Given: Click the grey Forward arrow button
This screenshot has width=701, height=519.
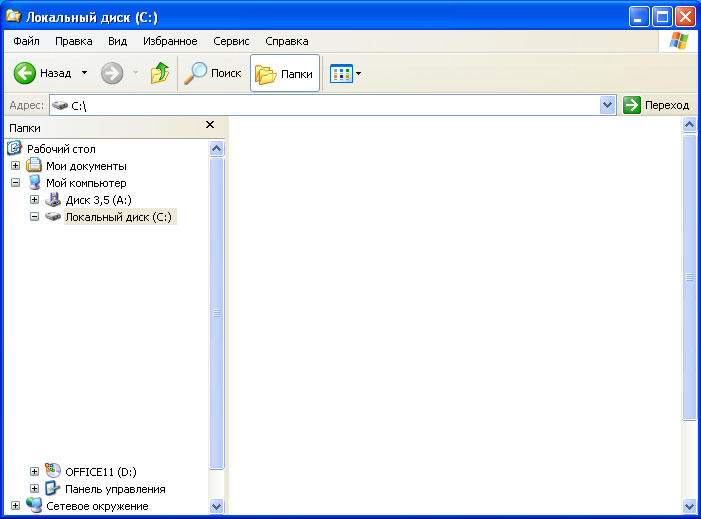Looking at the screenshot, I should 112,73.
